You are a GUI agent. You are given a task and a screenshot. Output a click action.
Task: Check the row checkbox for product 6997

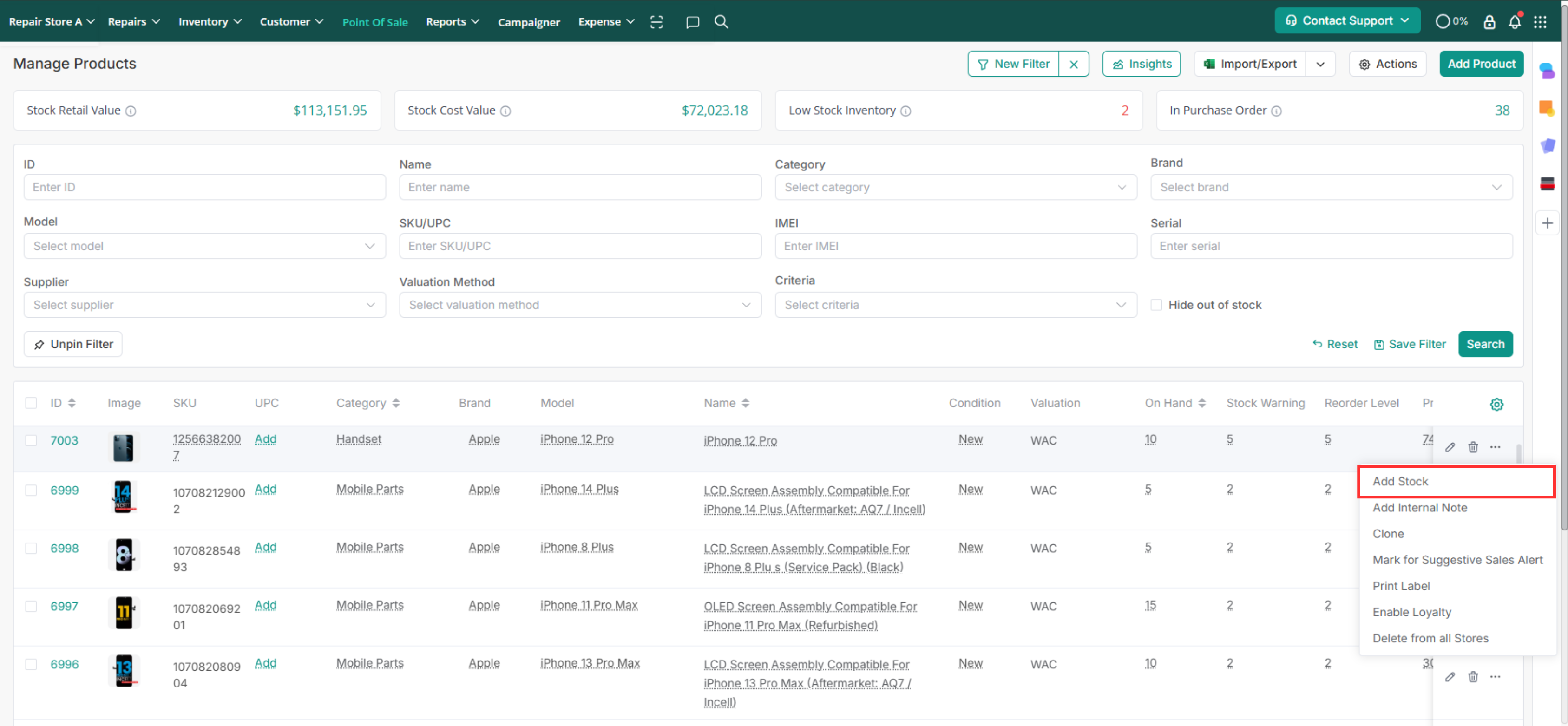tap(31, 607)
